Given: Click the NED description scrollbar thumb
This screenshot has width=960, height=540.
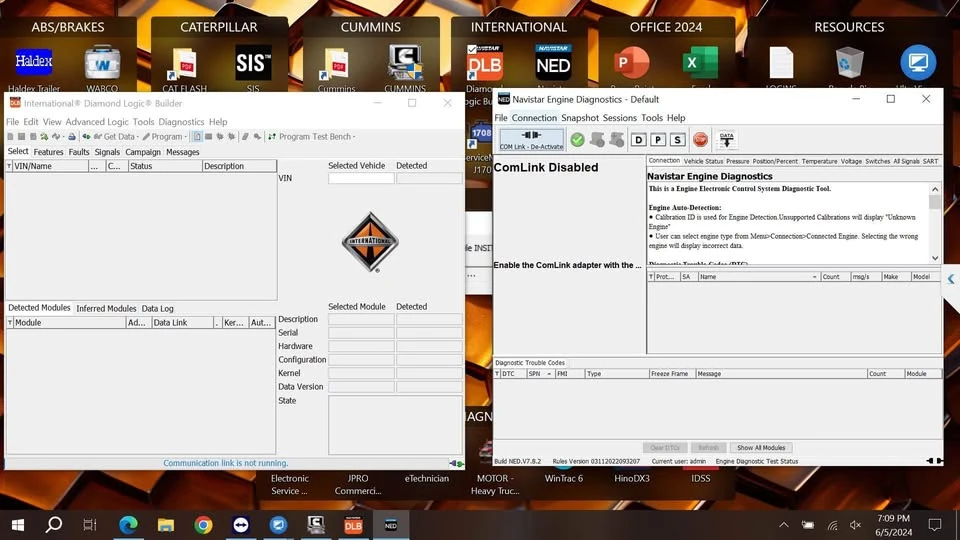Looking at the screenshot, I should pyautogui.click(x=935, y=202).
